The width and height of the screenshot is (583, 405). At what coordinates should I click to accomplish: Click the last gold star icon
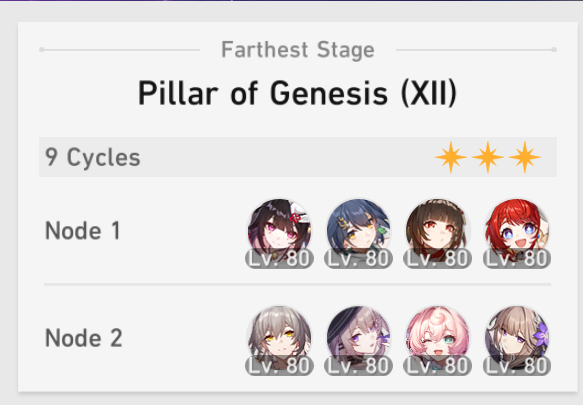click(x=525, y=157)
